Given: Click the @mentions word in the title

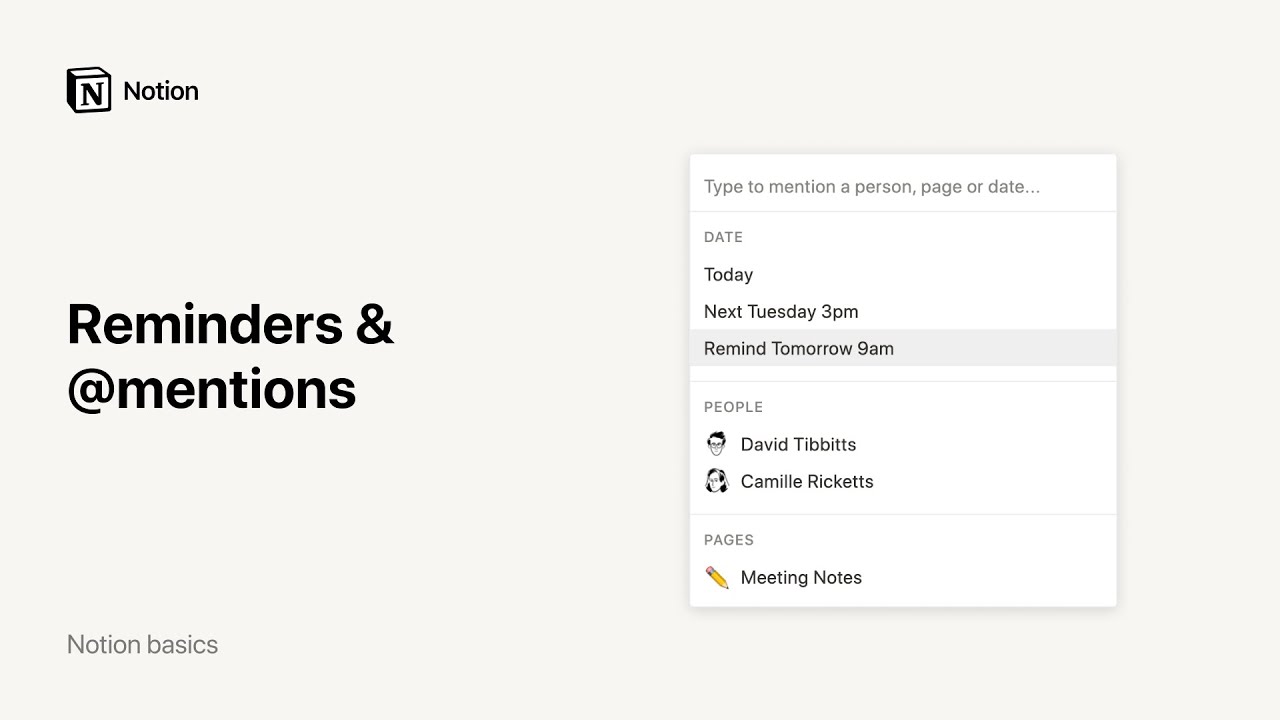Looking at the screenshot, I should point(212,390).
